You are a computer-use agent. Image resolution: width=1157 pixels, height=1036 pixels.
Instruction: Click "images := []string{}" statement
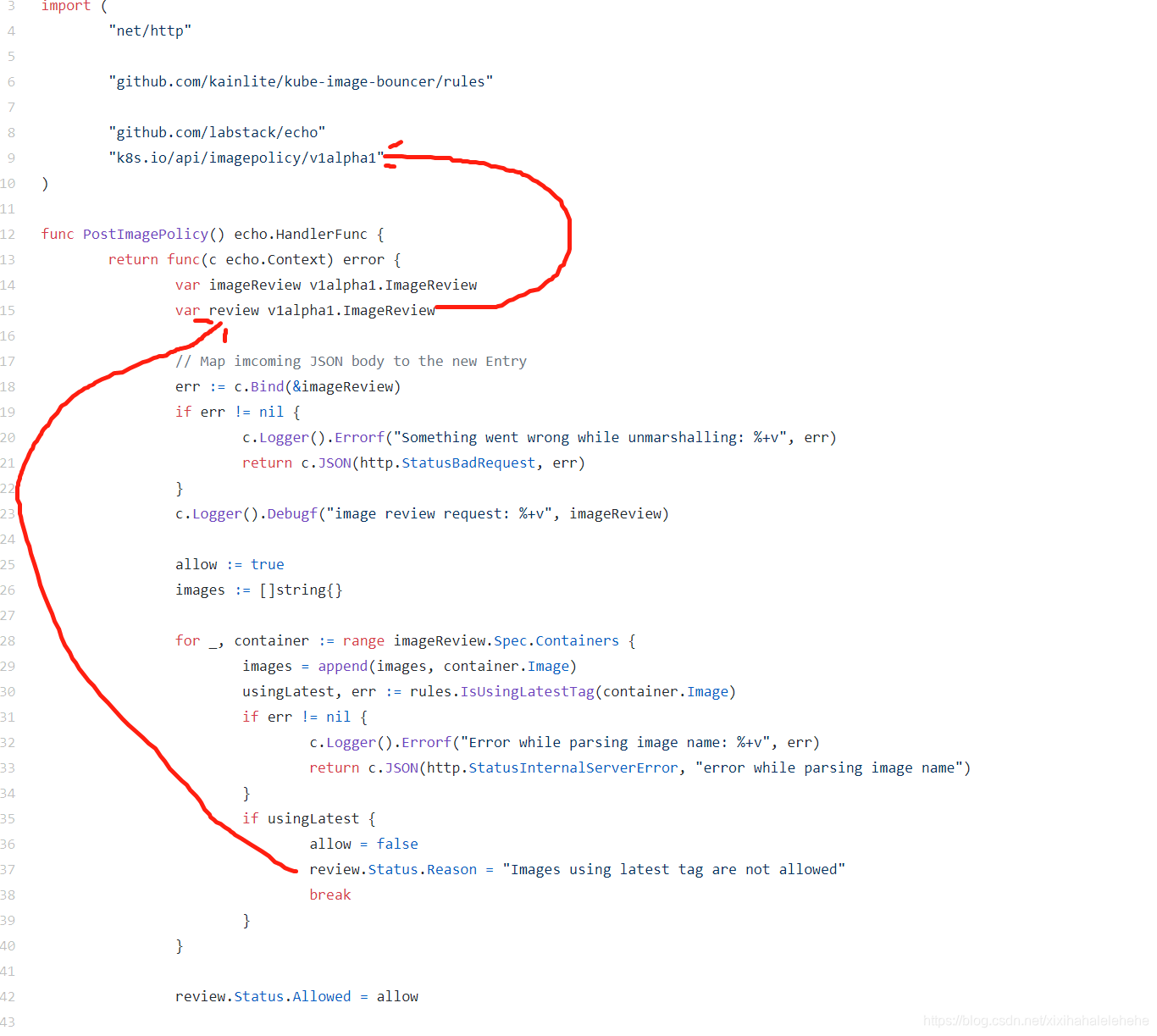tap(259, 590)
